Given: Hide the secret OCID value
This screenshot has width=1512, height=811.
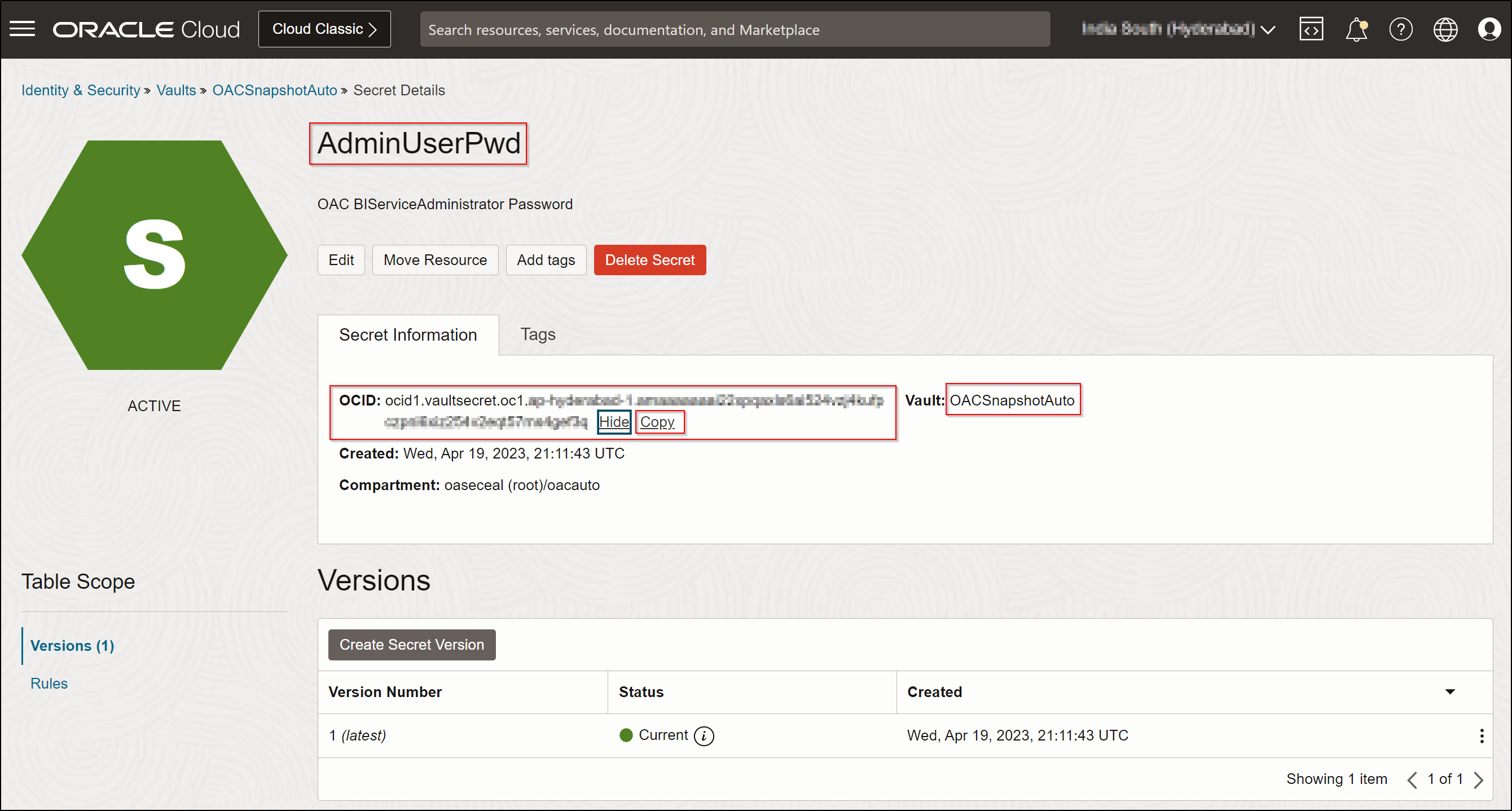Looking at the screenshot, I should pos(613,421).
